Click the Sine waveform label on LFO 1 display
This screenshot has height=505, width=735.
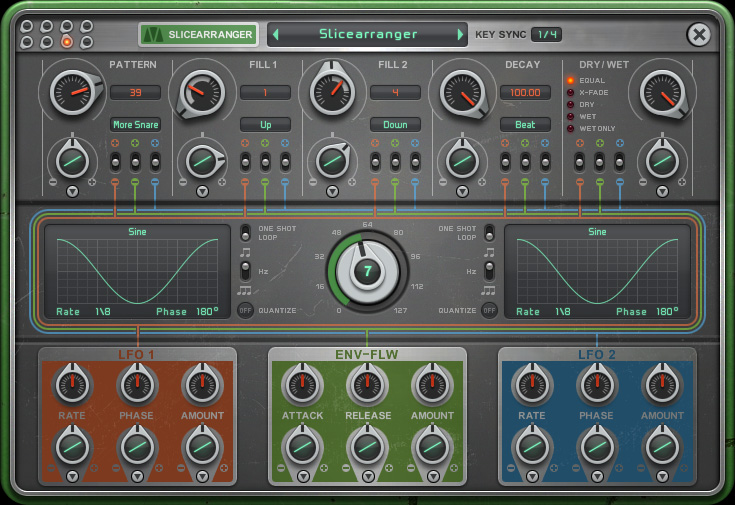pos(137,232)
